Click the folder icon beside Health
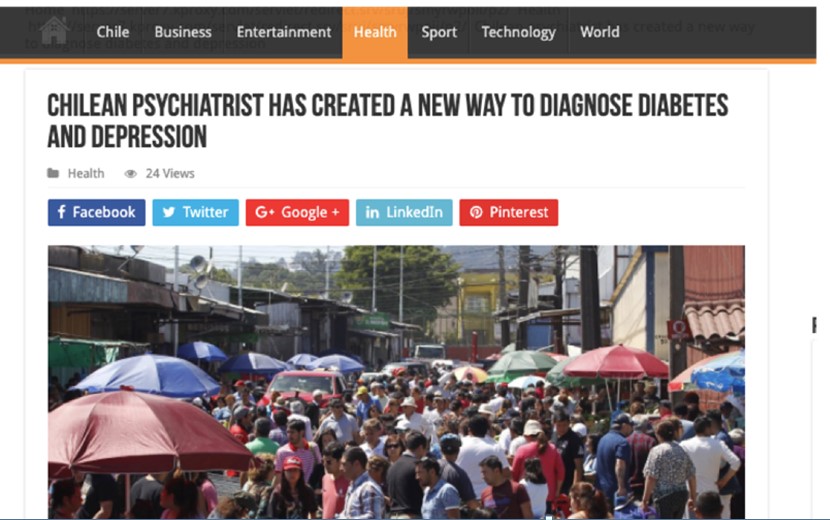Viewport: 830px width, 520px height. [53, 173]
